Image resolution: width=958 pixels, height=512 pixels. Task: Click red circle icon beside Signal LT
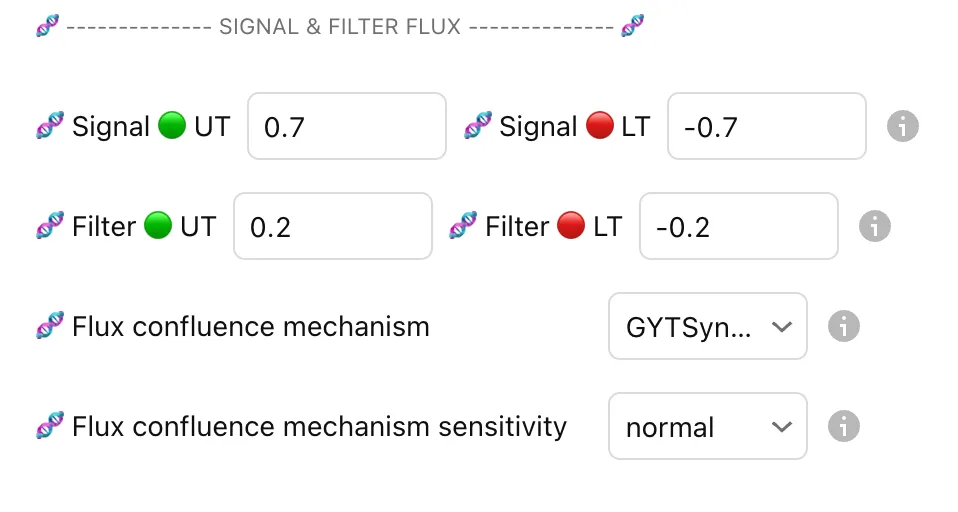[600, 126]
